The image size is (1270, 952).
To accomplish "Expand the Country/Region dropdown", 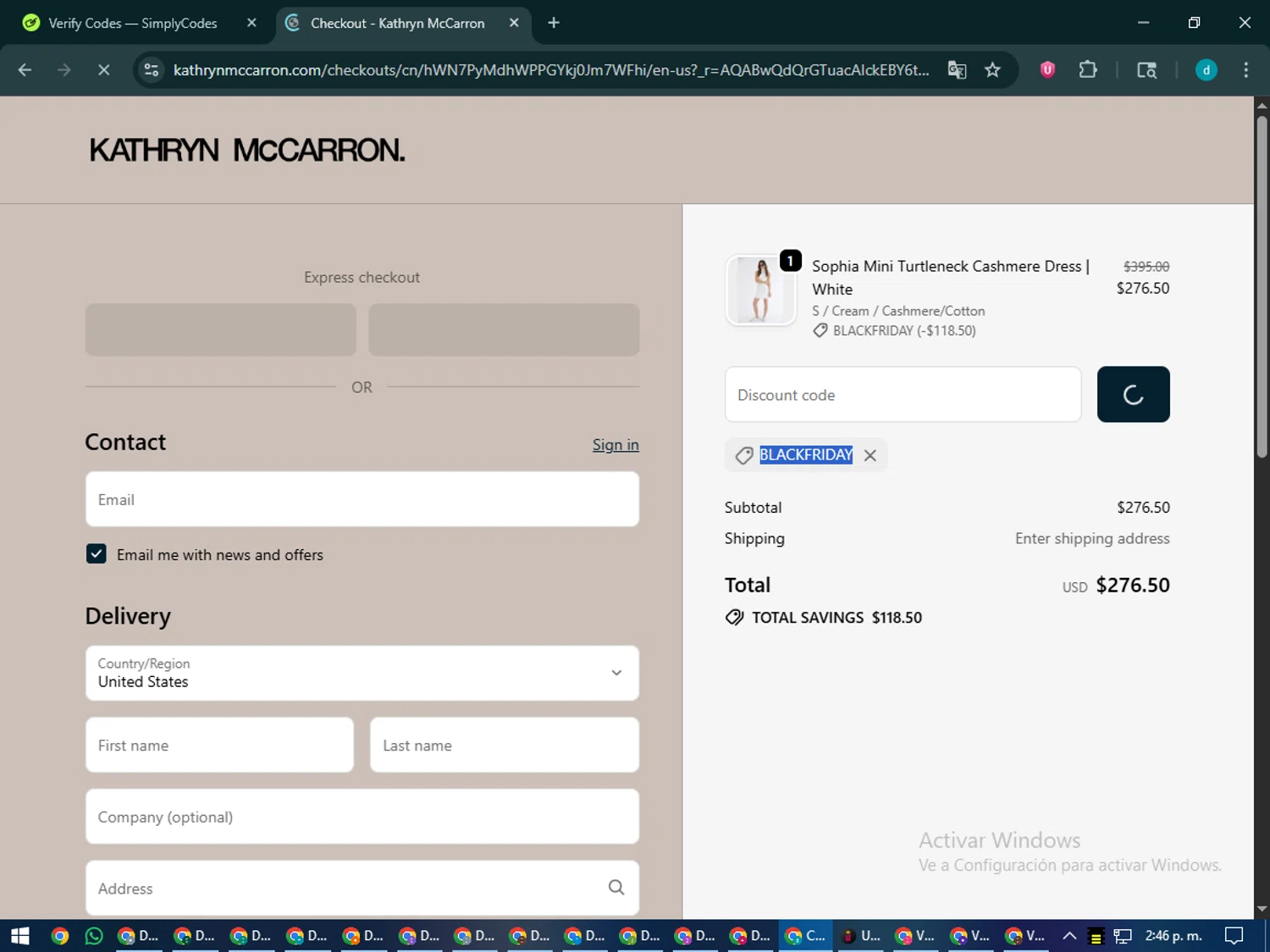I will tap(362, 673).
